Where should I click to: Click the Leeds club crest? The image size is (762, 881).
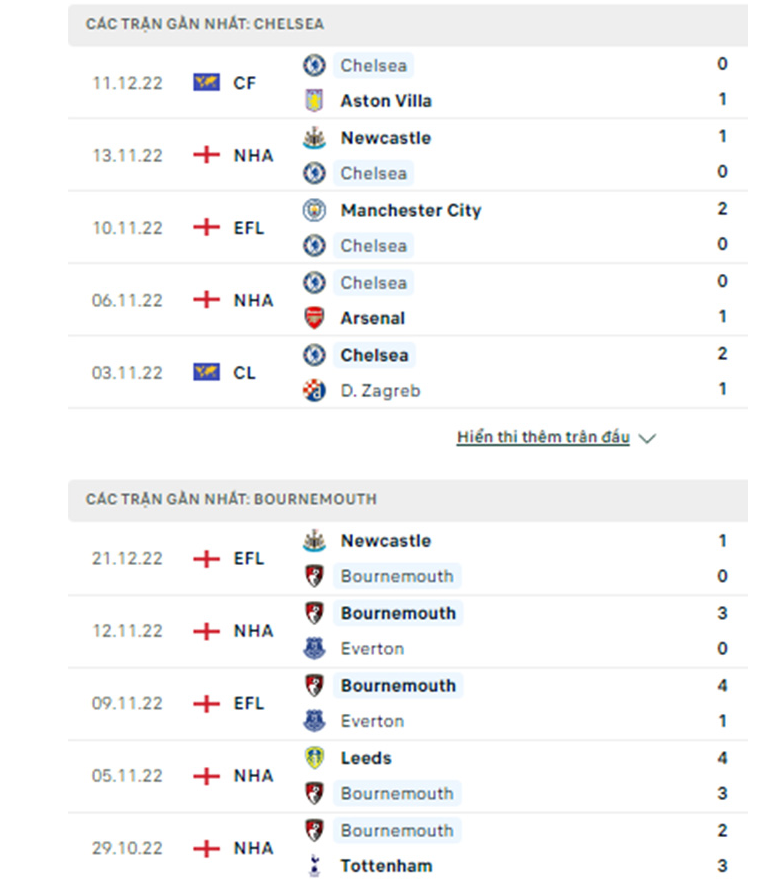point(314,758)
